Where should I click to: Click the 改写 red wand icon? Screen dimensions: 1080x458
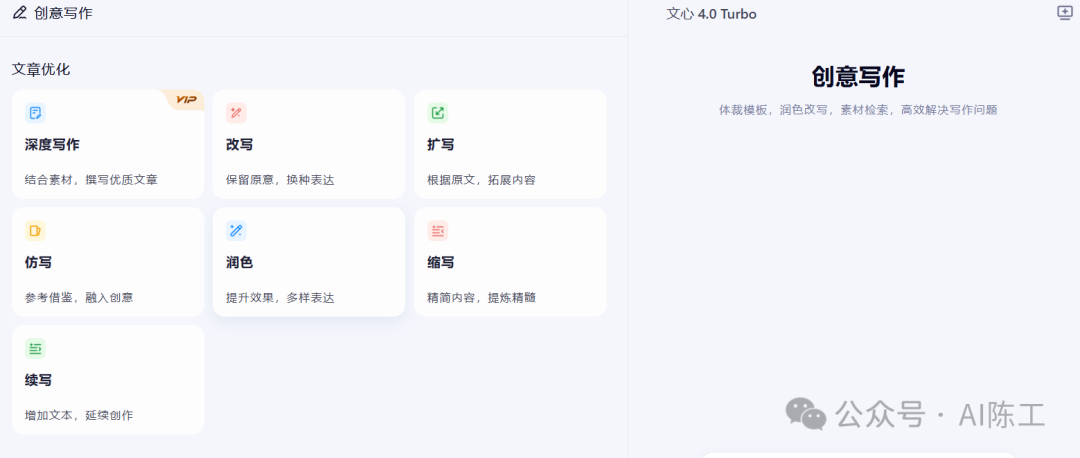tap(236, 113)
